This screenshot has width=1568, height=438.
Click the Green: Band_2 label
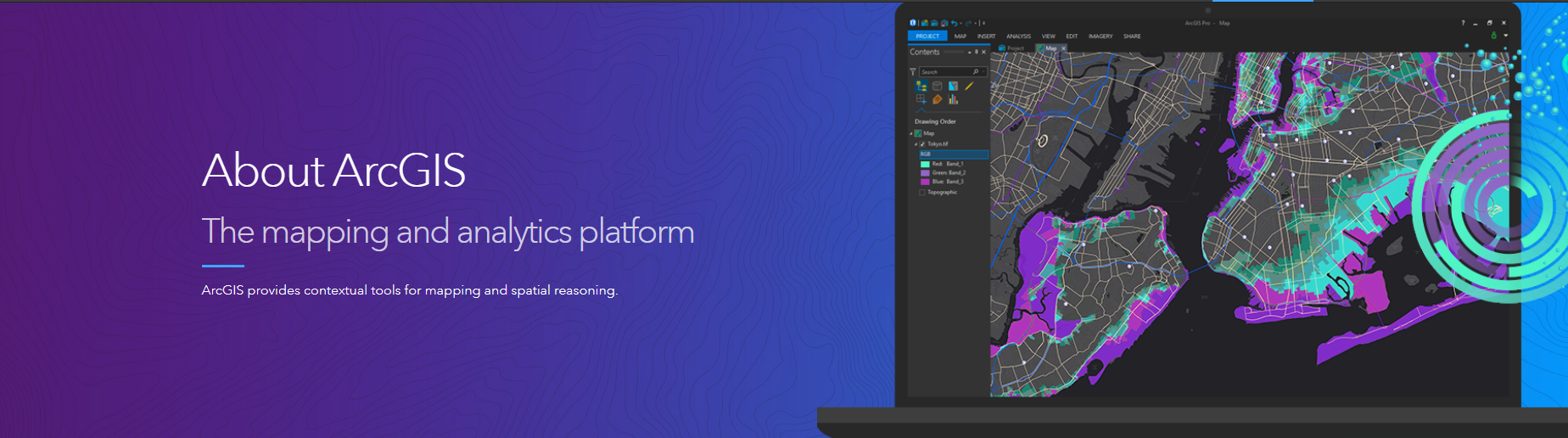(949, 172)
